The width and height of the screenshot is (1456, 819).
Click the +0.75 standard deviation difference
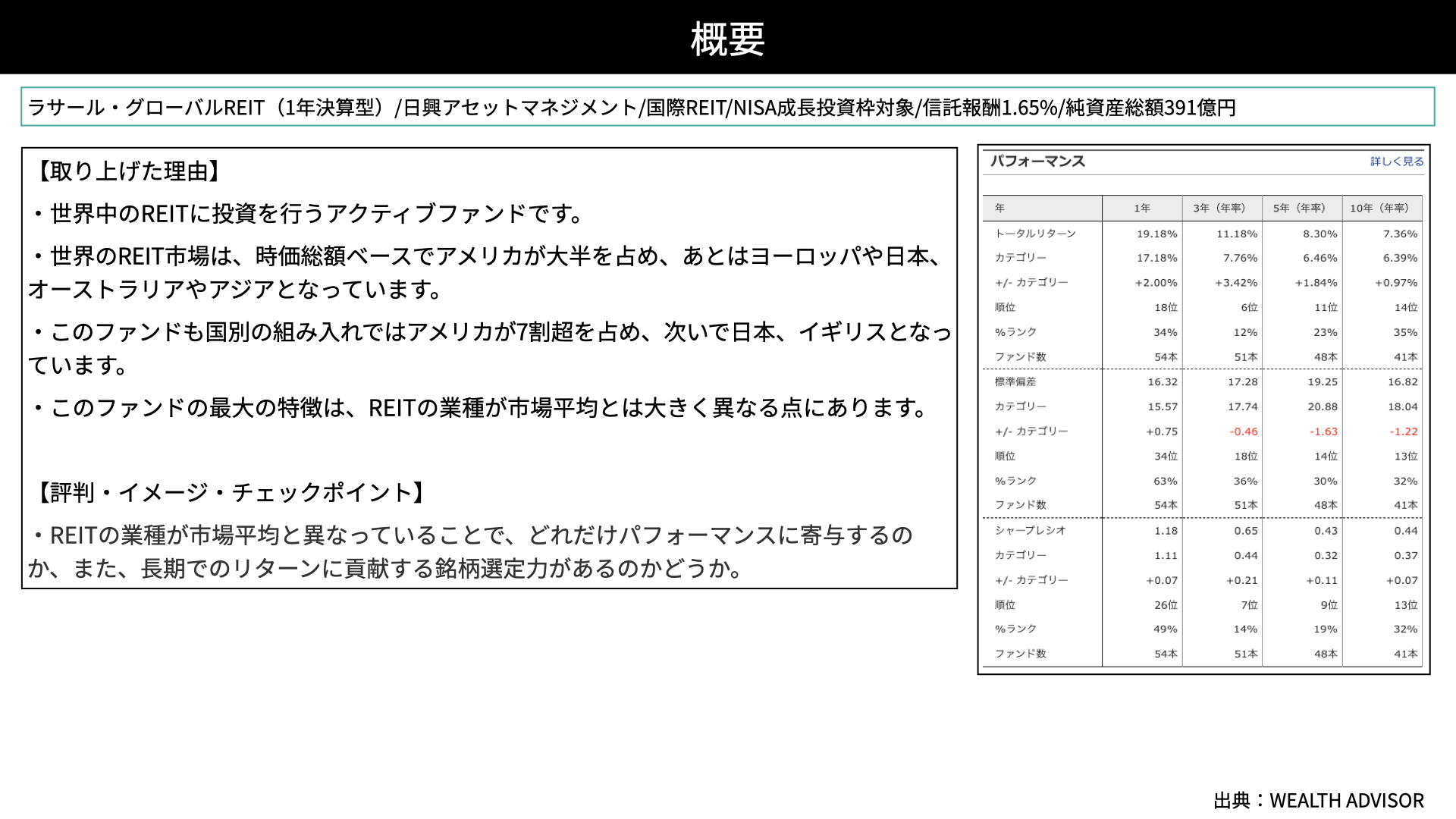(x=1162, y=431)
